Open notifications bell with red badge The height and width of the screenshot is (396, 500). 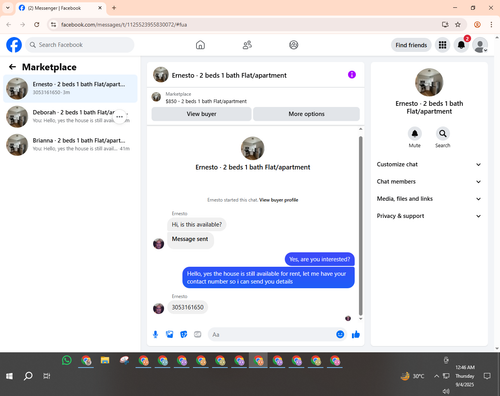(461, 45)
